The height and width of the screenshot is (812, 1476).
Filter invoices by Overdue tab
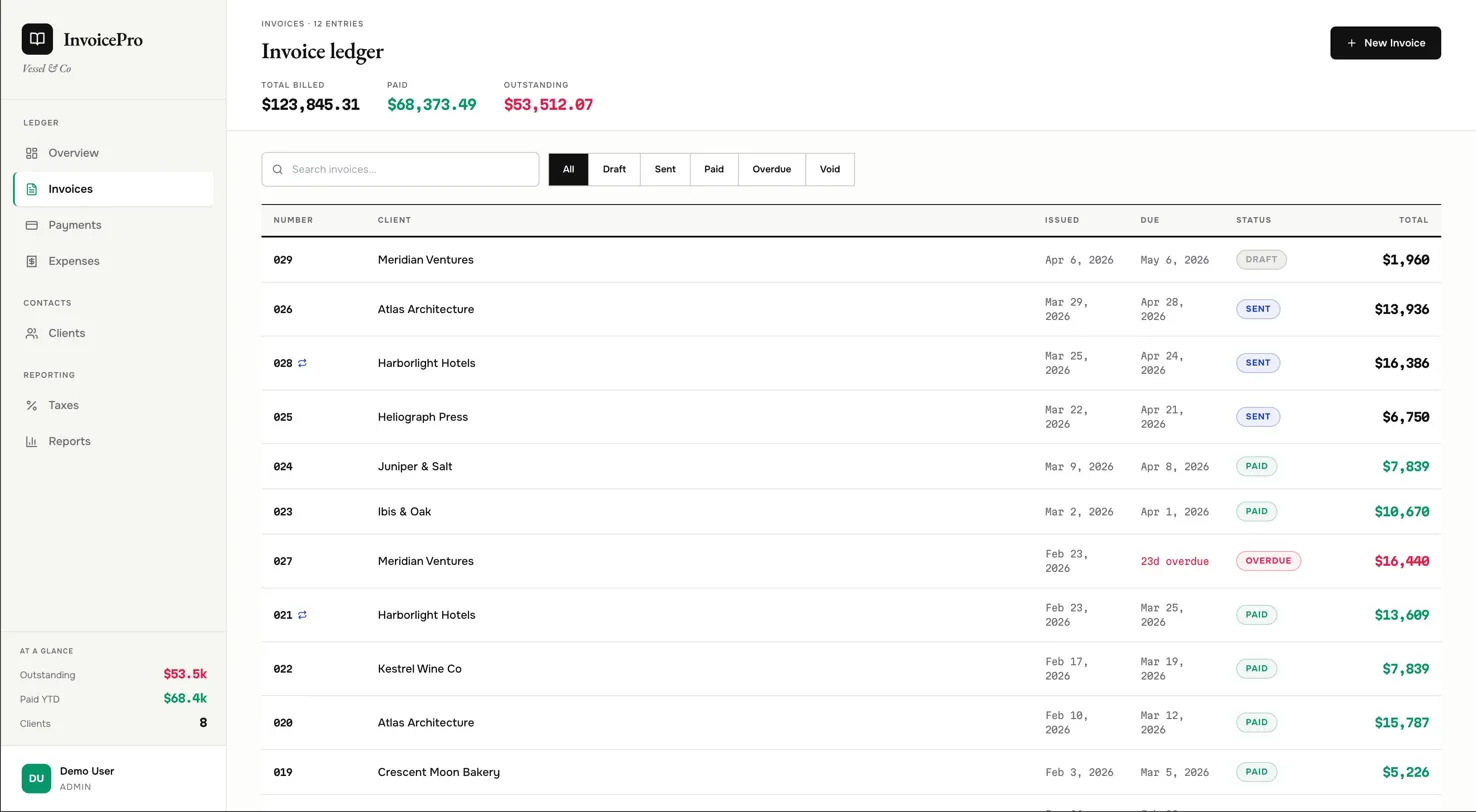coord(772,169)
